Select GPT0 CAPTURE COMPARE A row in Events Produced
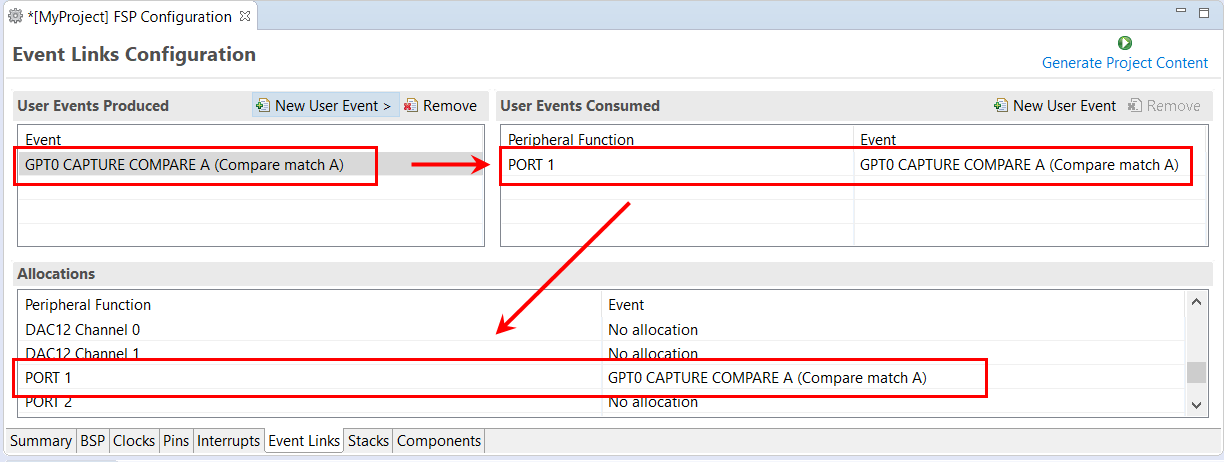The image size is (1224, 462). point(251,165)
